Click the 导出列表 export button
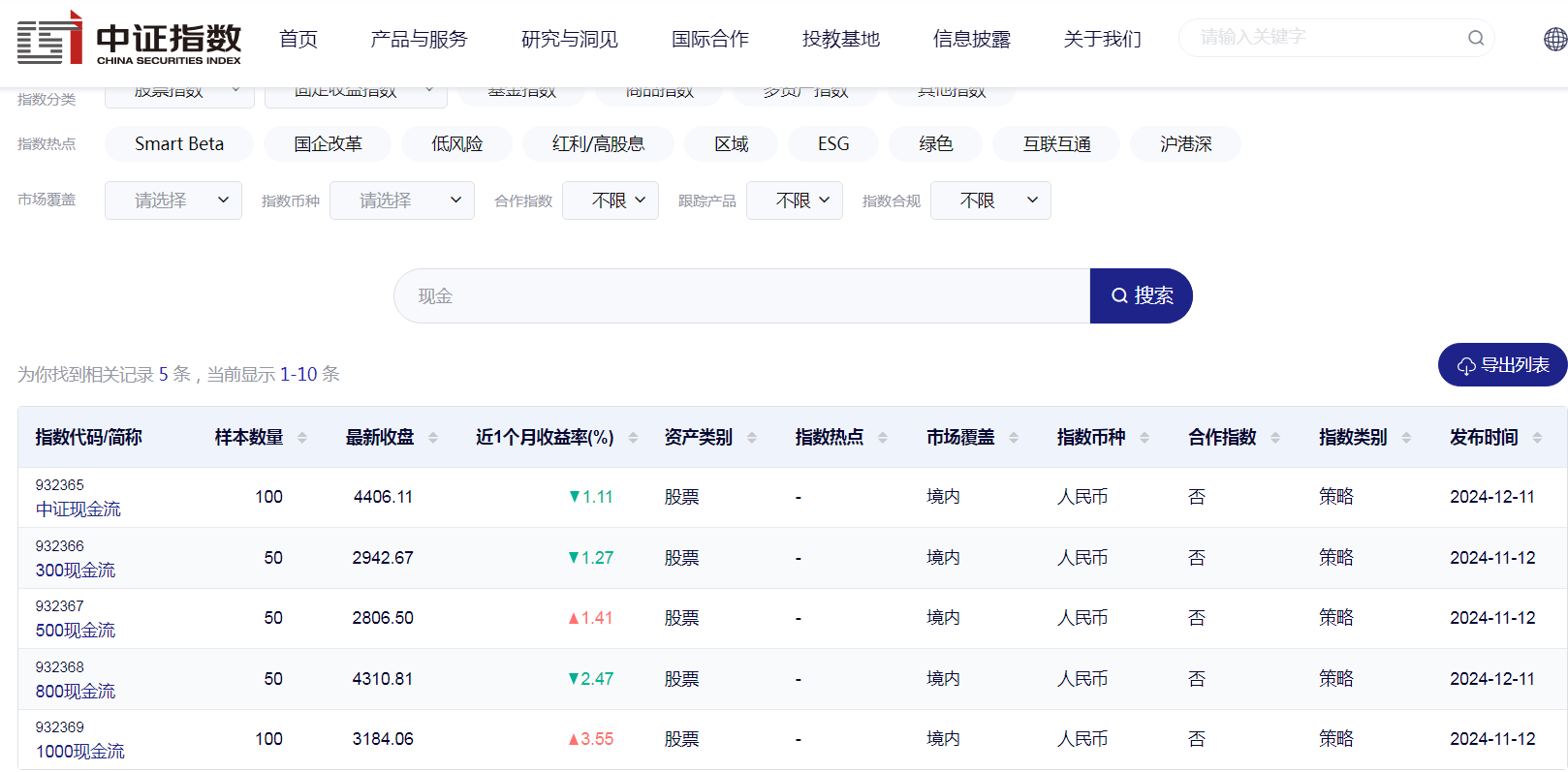 tap(1502, 365)
